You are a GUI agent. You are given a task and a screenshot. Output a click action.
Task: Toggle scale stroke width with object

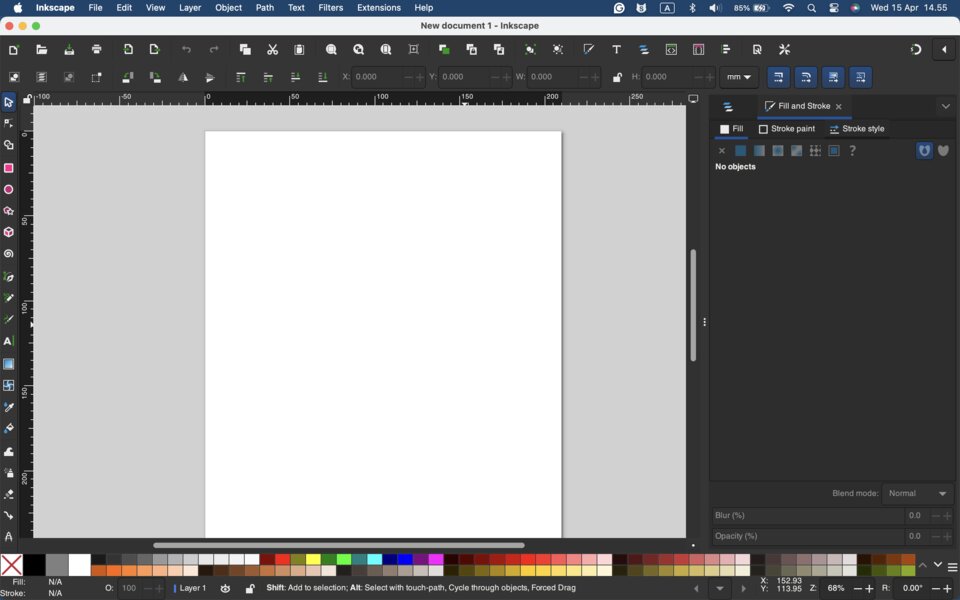[x=779, y=77]
